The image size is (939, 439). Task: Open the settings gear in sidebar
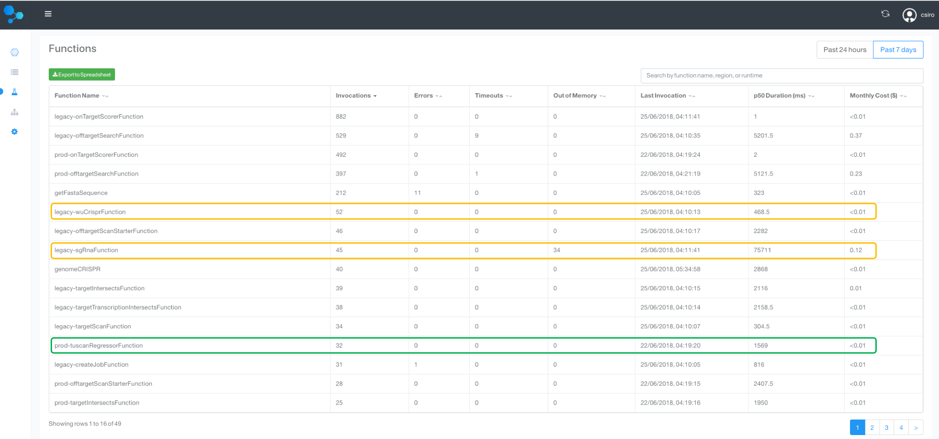coord(15,131)
